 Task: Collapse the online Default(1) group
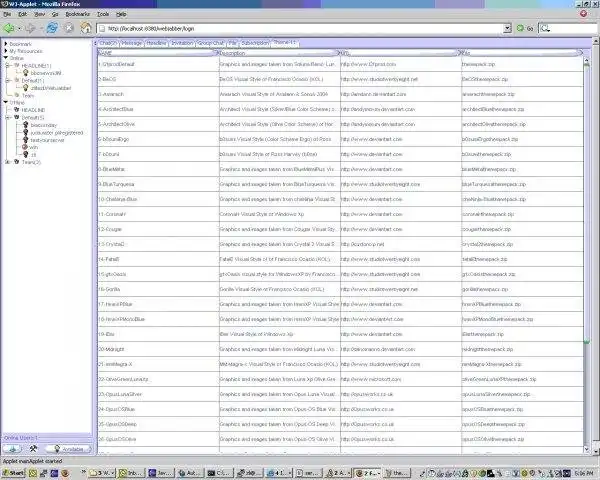pos(7,80)
